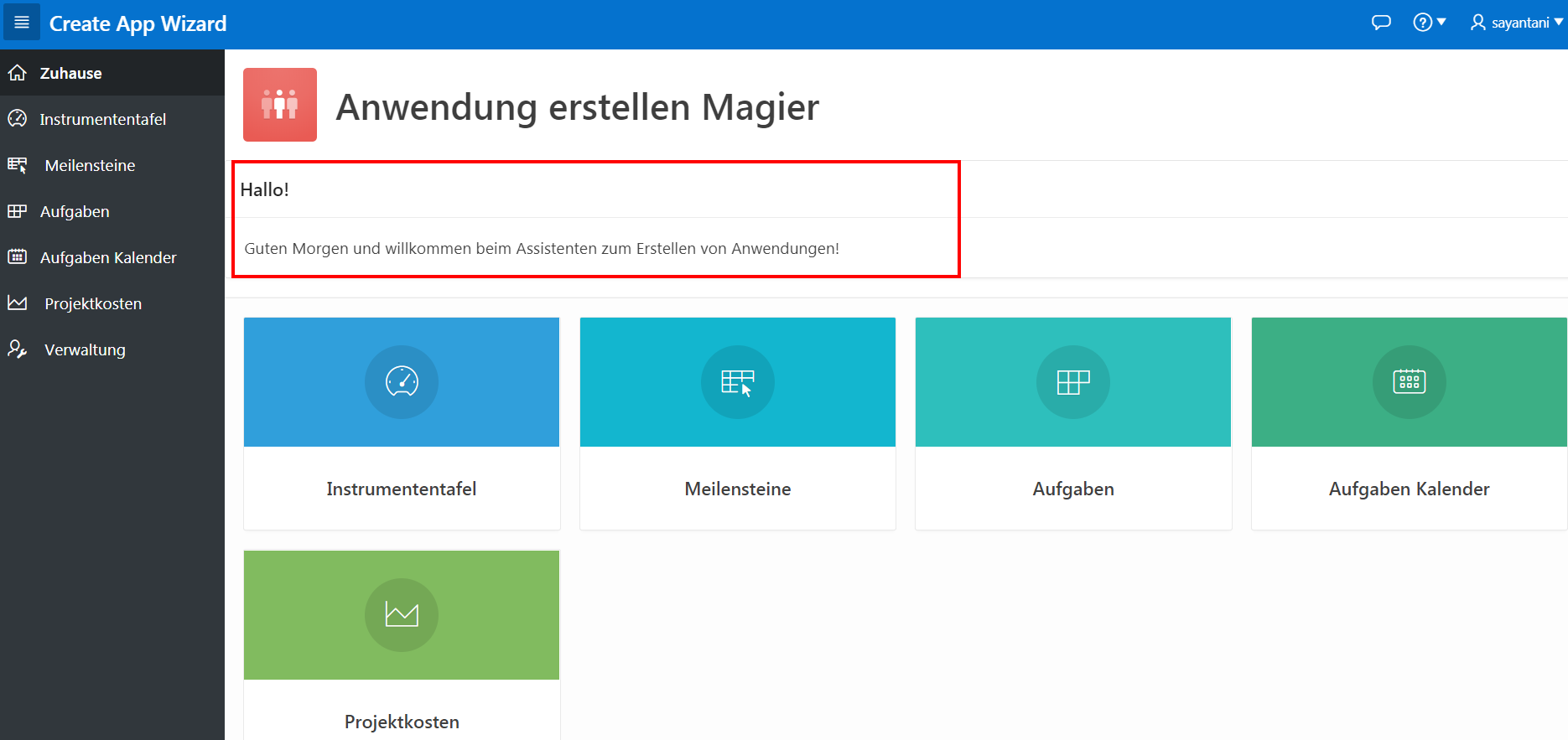Select Verwaltung in the sidebar

(x=112, y=349)
